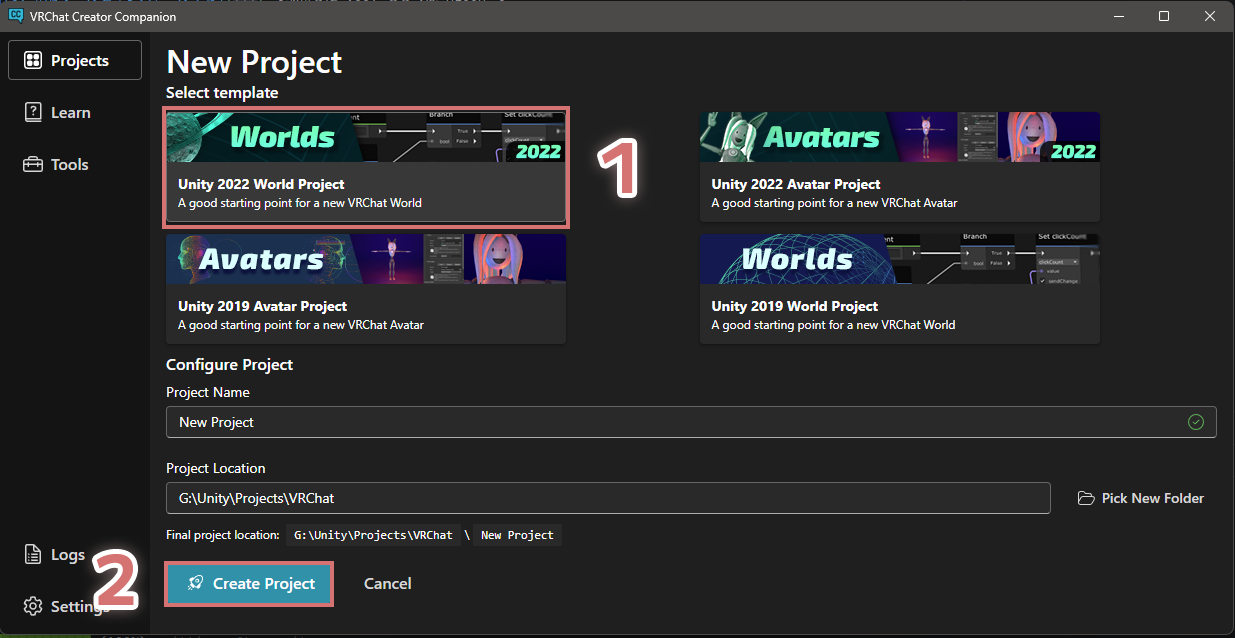Click the Settings gear icon
This screenshot has height=638, width=1235.
[33, 607]
